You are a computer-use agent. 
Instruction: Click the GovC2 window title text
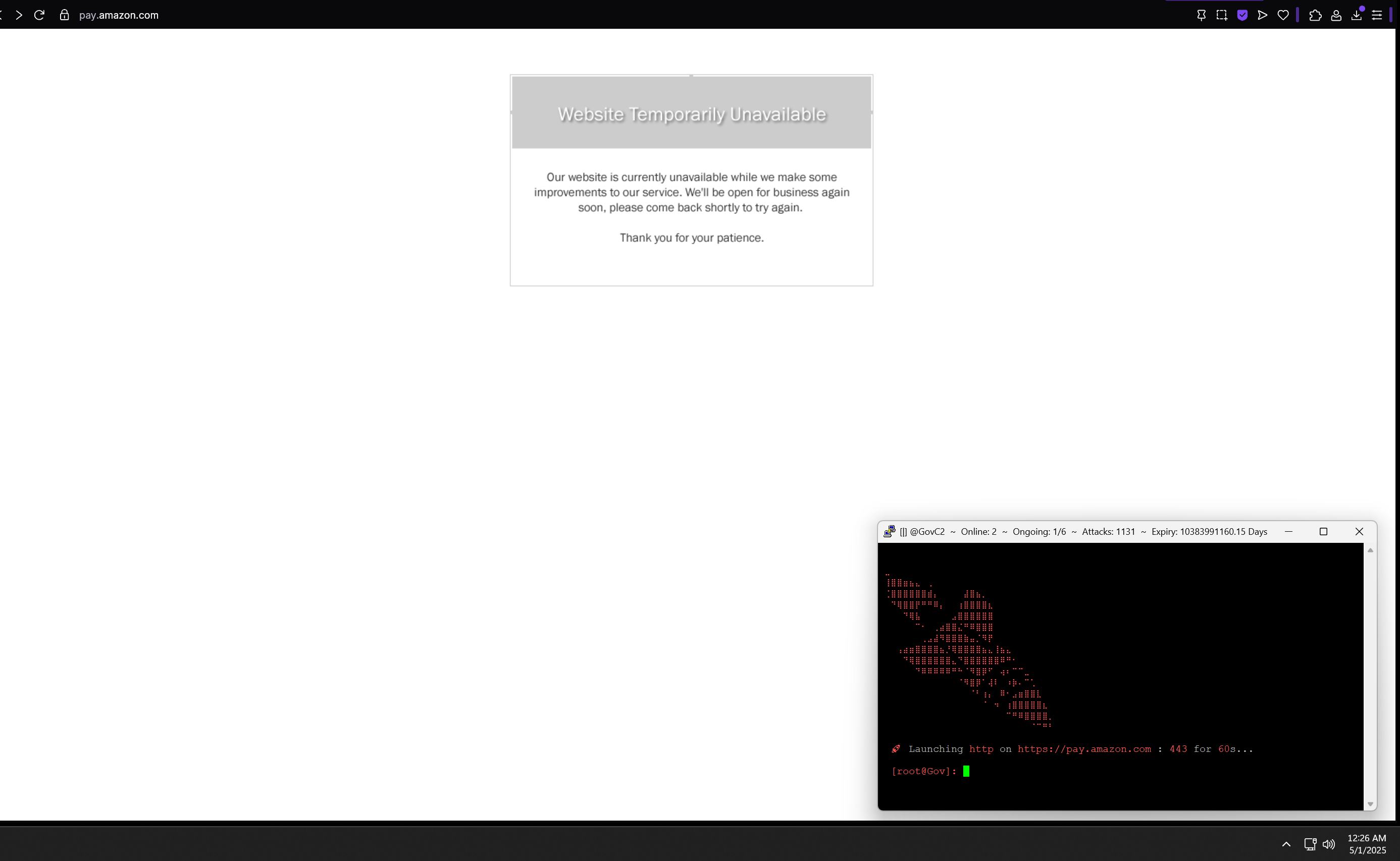tap(1083, 531)
